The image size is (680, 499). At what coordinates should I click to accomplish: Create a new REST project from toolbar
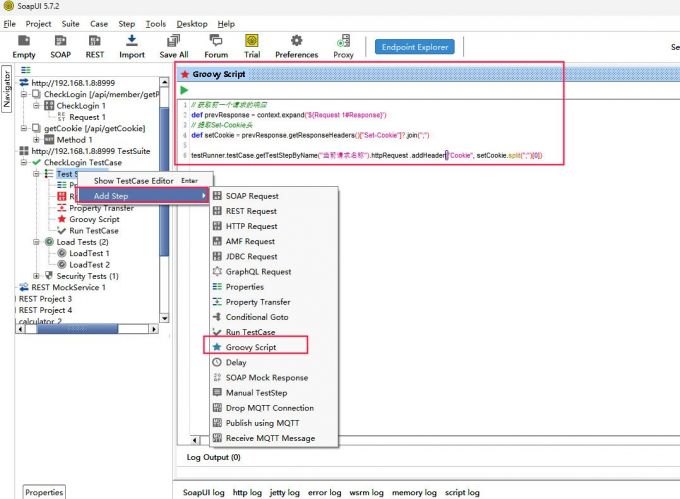click(95, 47)
